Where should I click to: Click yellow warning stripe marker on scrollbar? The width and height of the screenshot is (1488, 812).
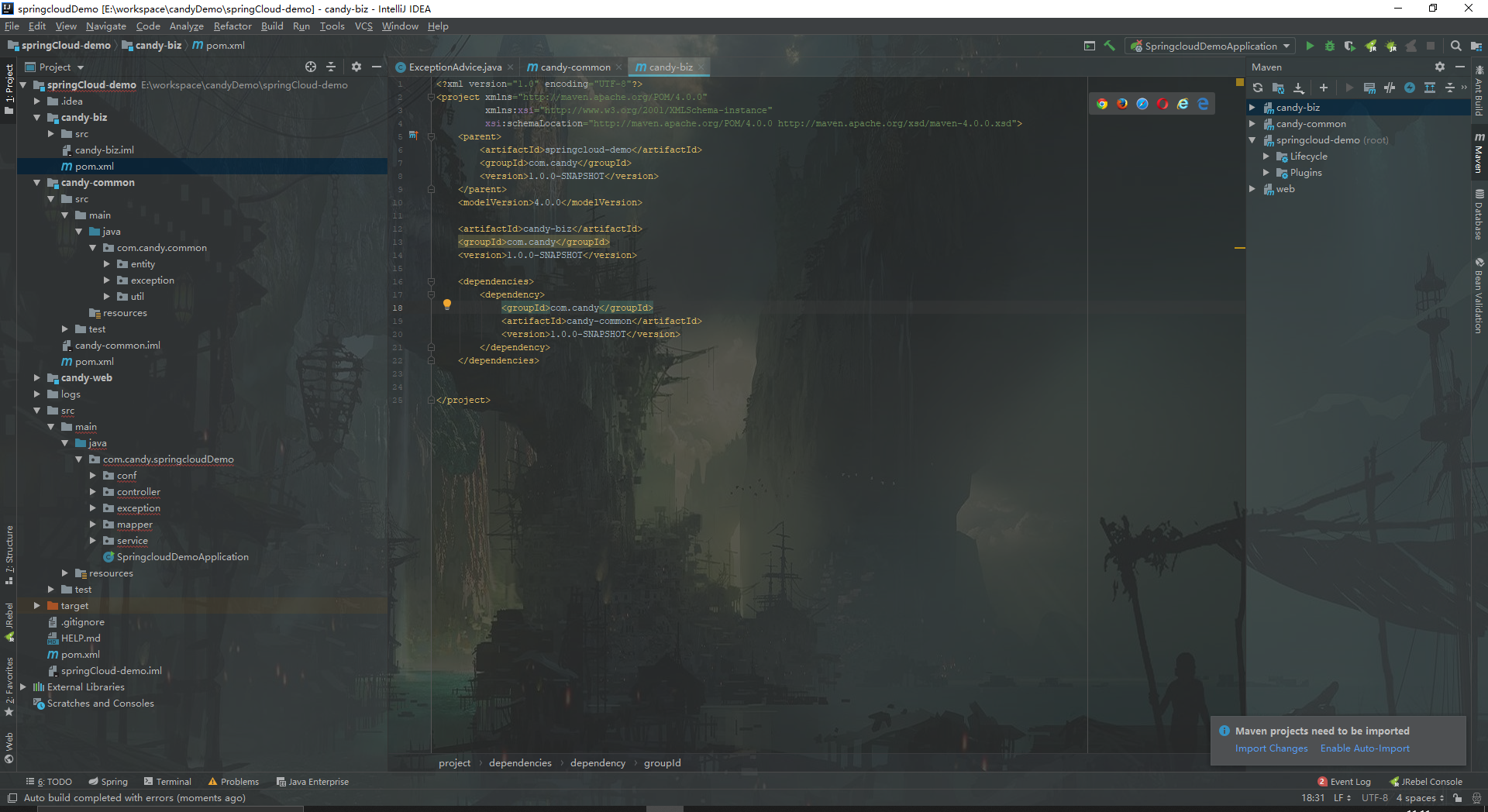(x=1239, y=248)
